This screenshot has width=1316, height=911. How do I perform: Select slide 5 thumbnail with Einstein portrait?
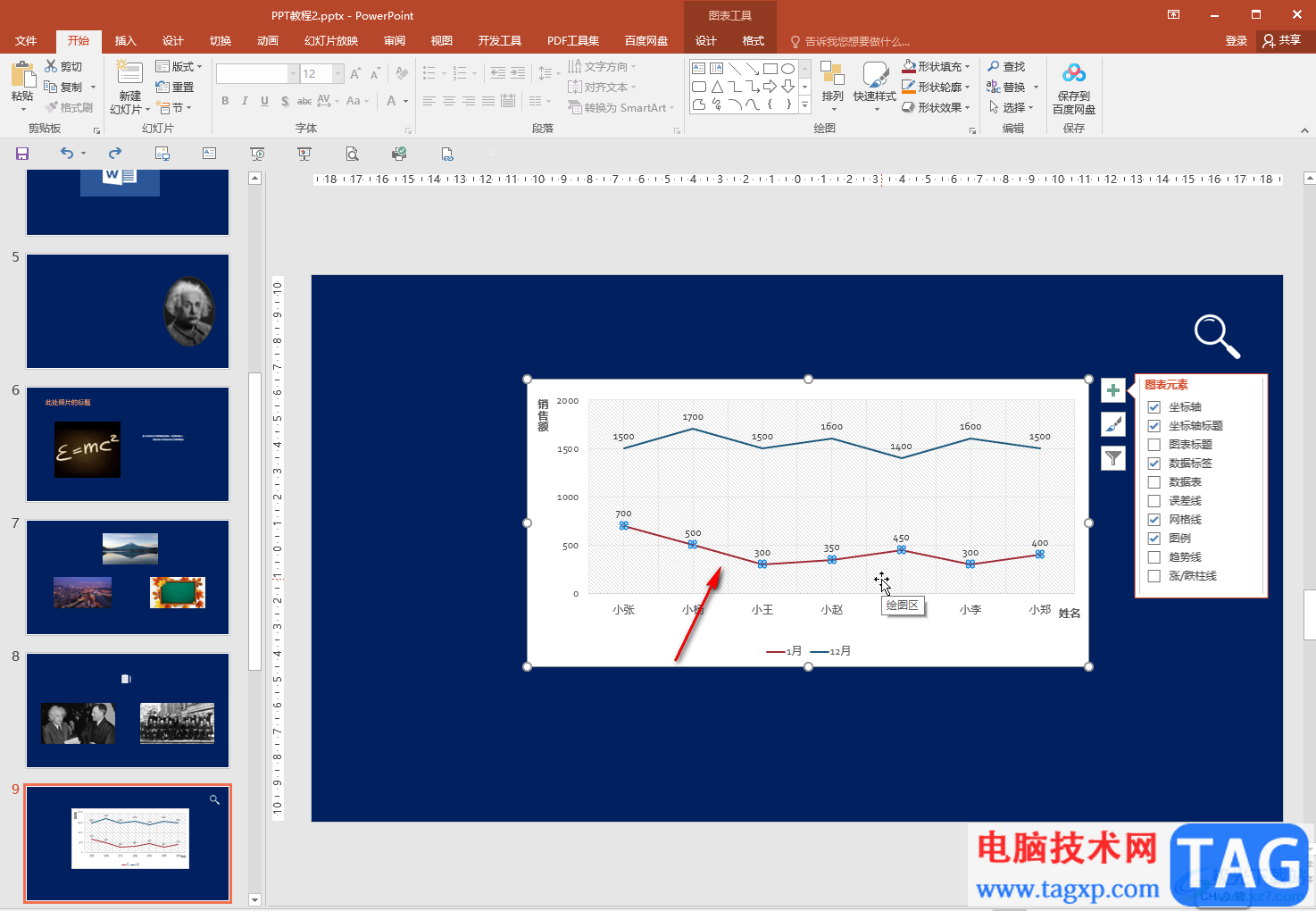(x=128, y=311)
